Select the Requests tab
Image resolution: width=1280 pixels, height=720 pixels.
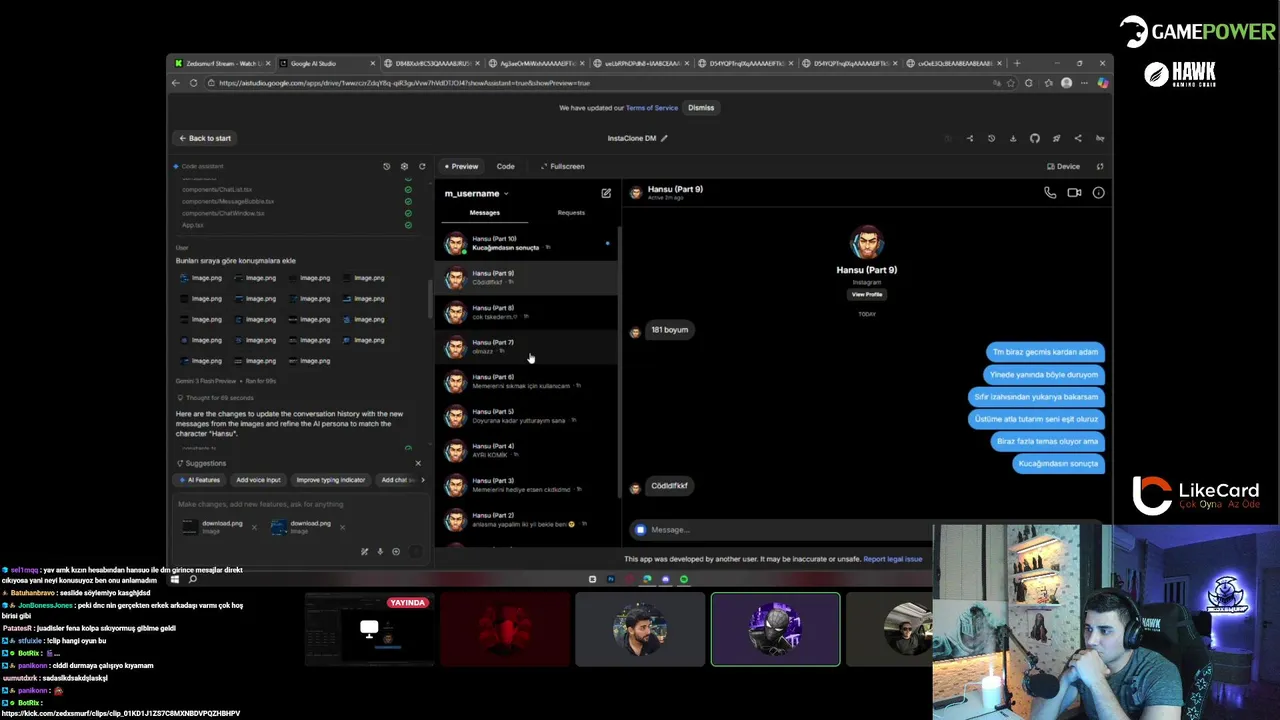click(571, 212)
